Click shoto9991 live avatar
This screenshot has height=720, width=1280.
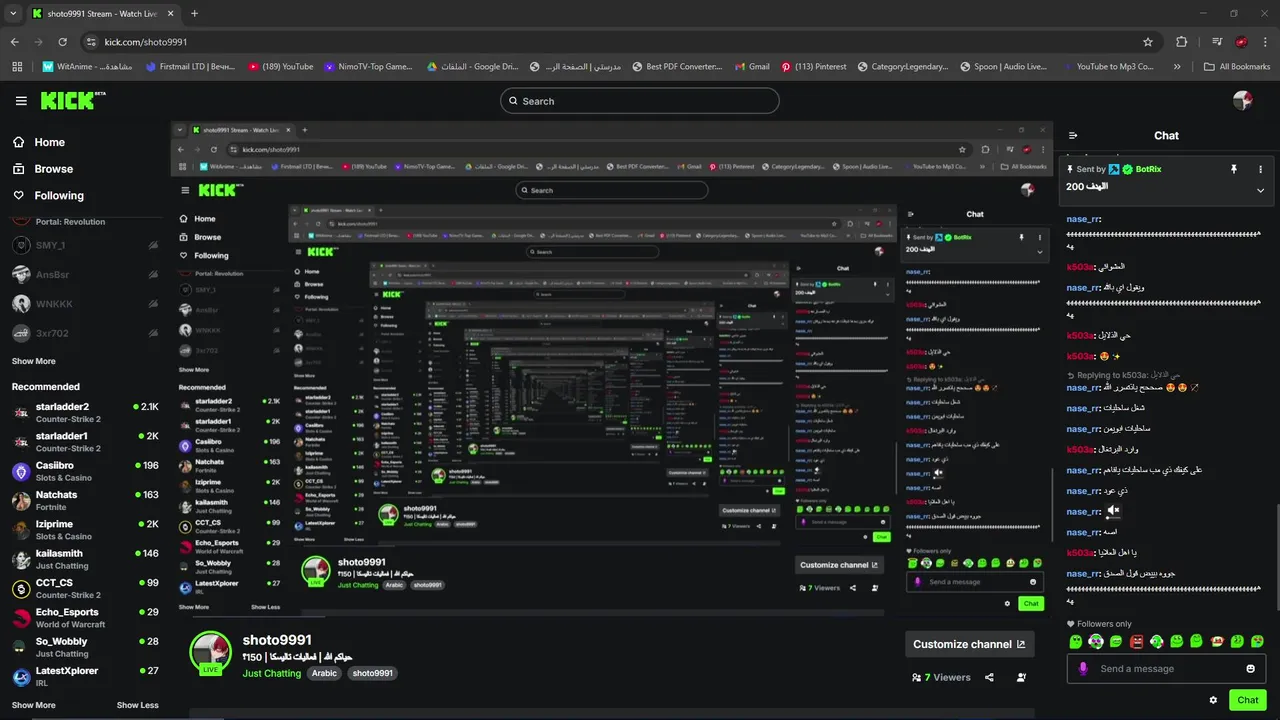click(x=211, y=653)
